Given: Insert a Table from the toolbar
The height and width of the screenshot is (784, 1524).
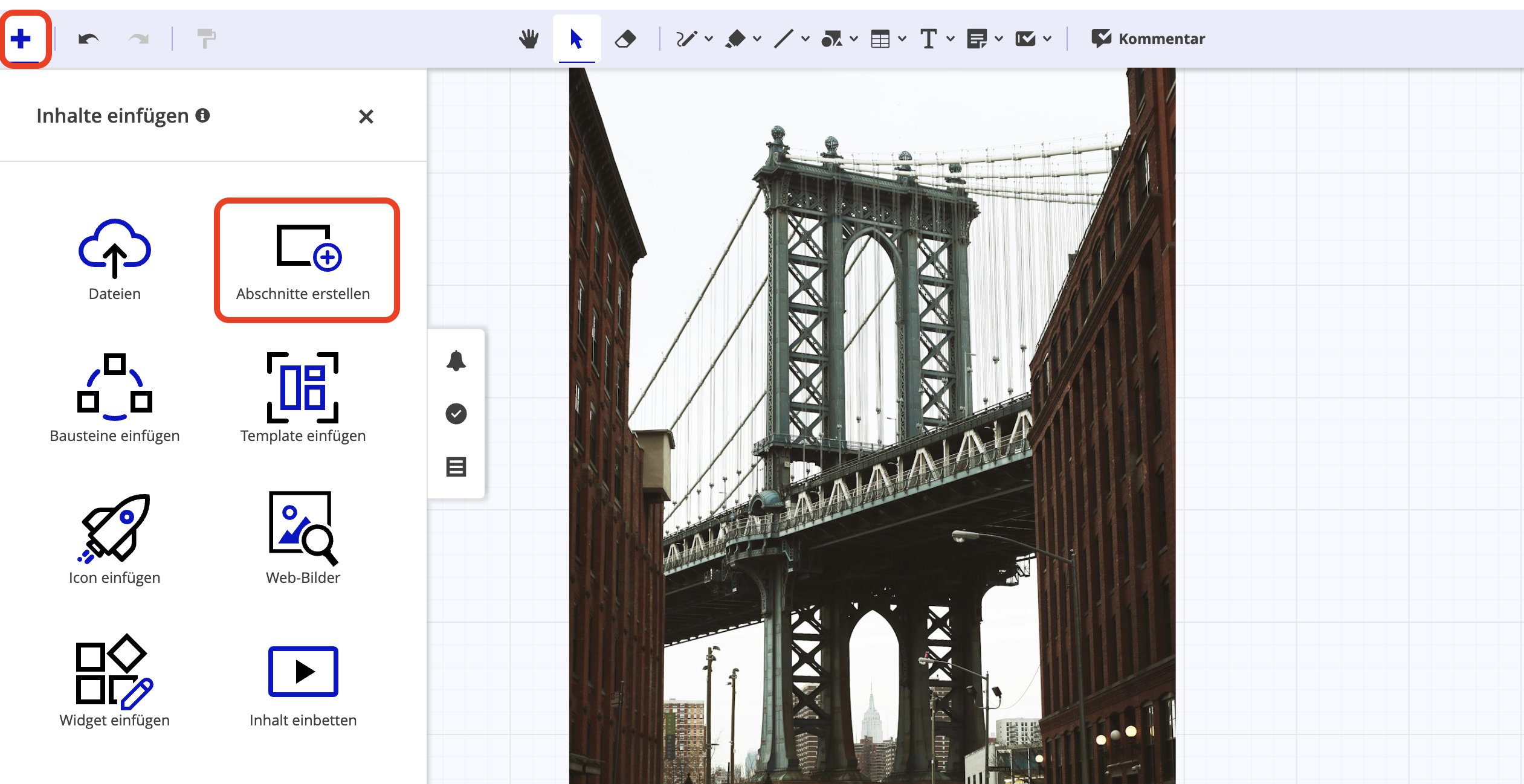Looking at the screenshot, I should coord(881,39).
